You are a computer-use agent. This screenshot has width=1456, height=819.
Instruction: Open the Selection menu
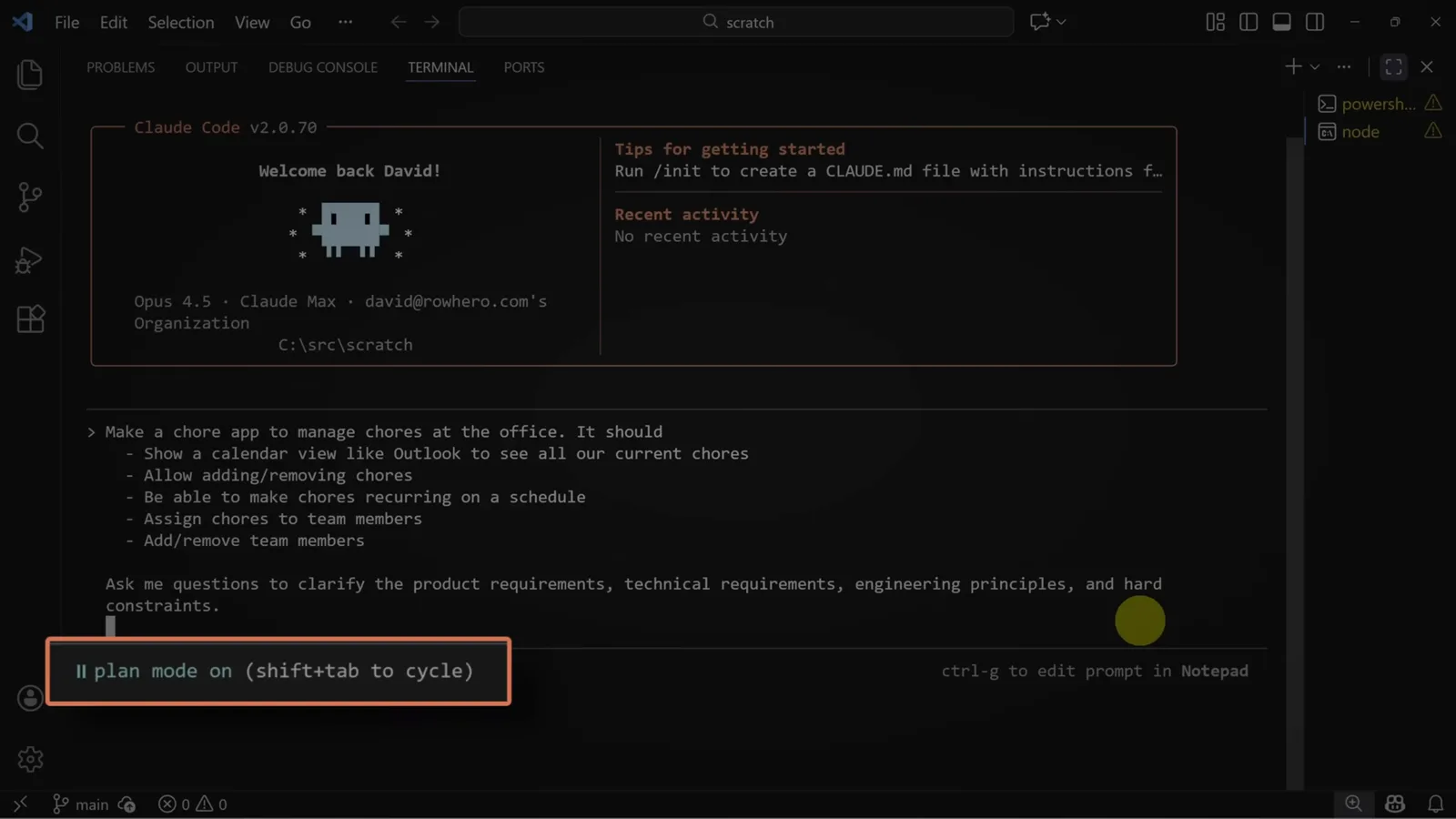click(x=181, y=22)
